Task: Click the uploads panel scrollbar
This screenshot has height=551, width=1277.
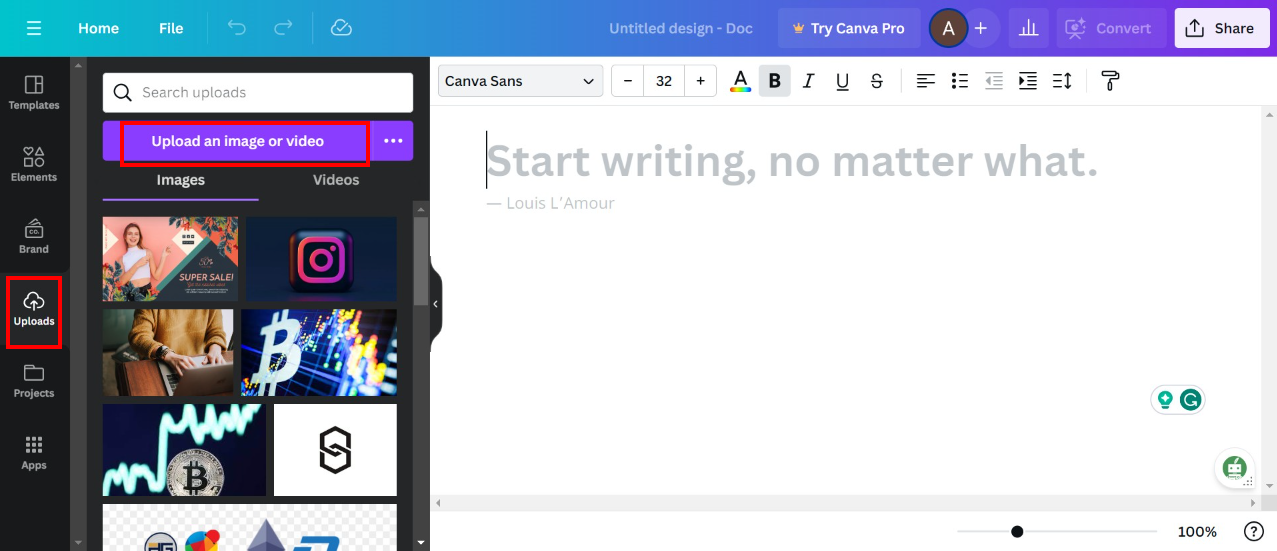Action: pyautogui.click(x=421, y=260)
